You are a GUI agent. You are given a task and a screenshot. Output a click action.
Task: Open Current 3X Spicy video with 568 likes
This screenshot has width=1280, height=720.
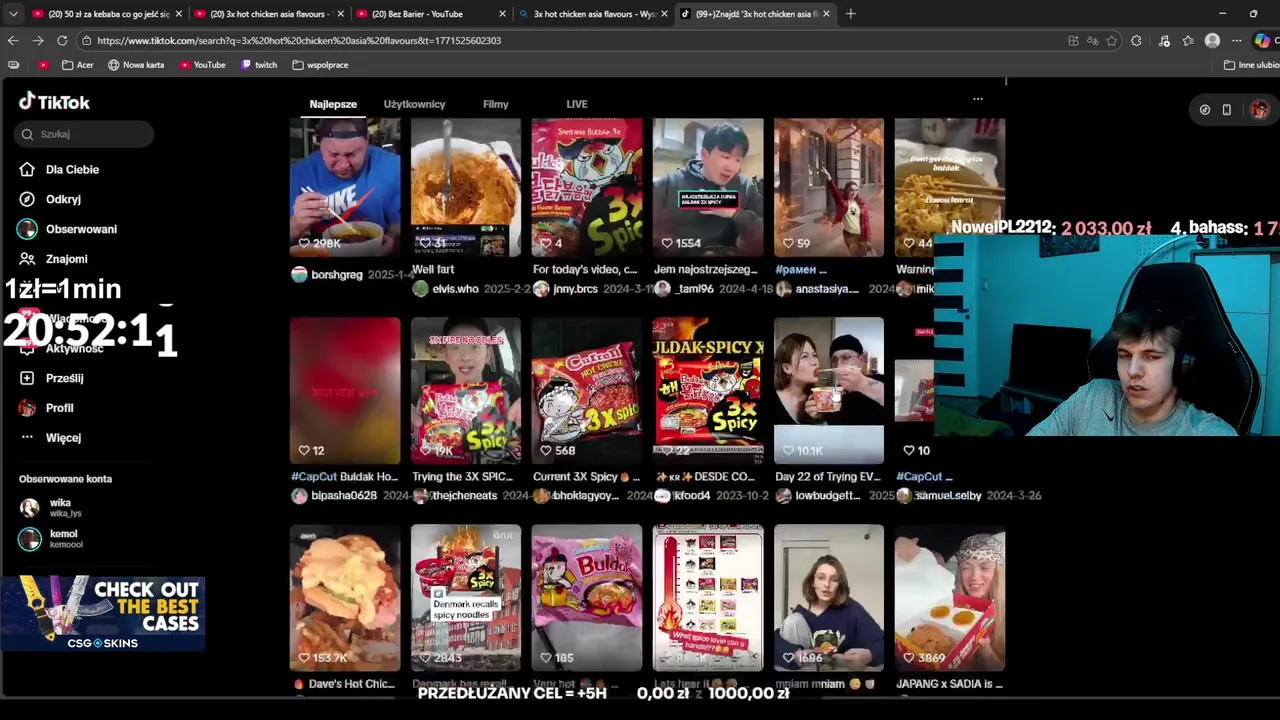tap(587, 391)
